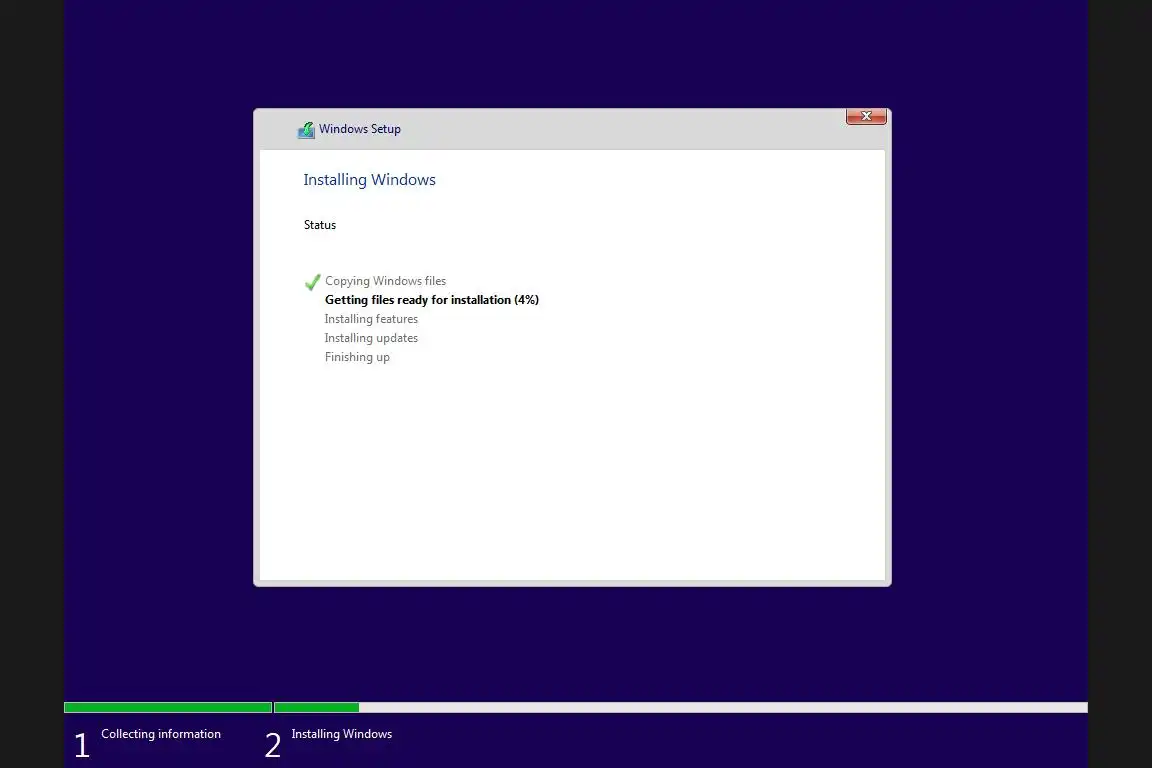Click the 'Installing features' status line
This screenshot has width=1152, height=768.
[x=371, y=319]
